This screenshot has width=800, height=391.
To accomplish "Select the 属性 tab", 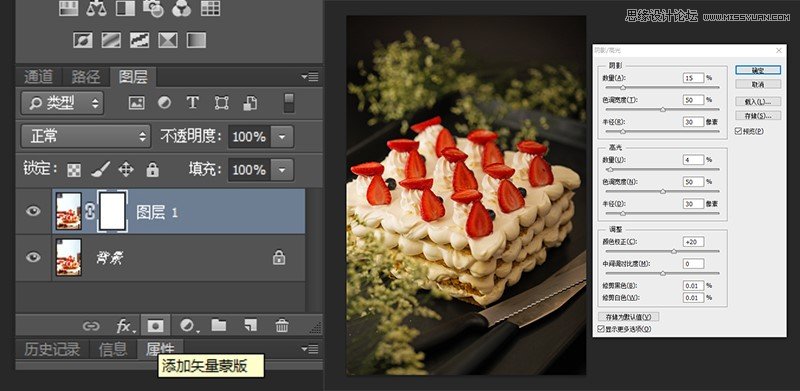I will coord(160,349).
